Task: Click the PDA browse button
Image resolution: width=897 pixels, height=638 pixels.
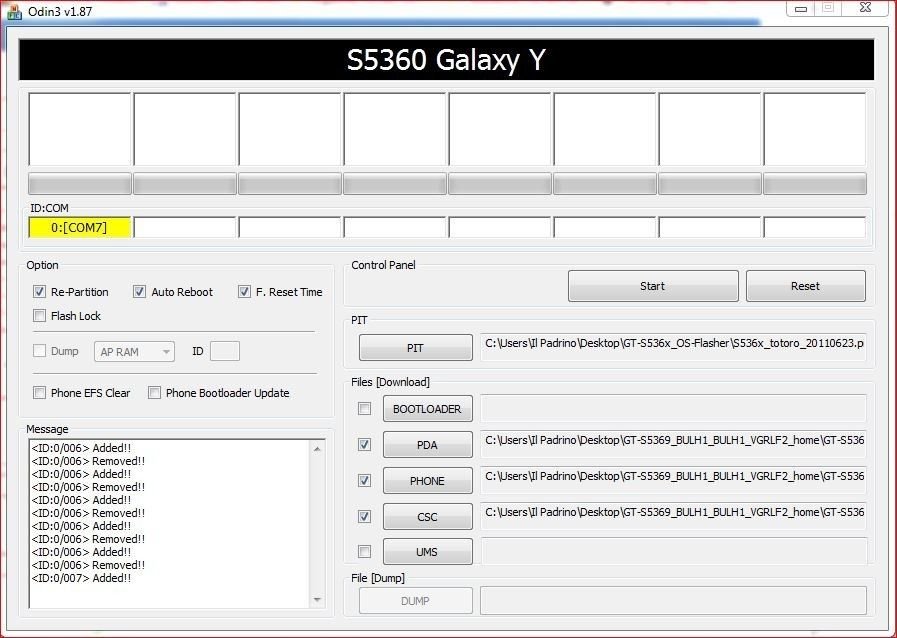Action: (428, 445)
